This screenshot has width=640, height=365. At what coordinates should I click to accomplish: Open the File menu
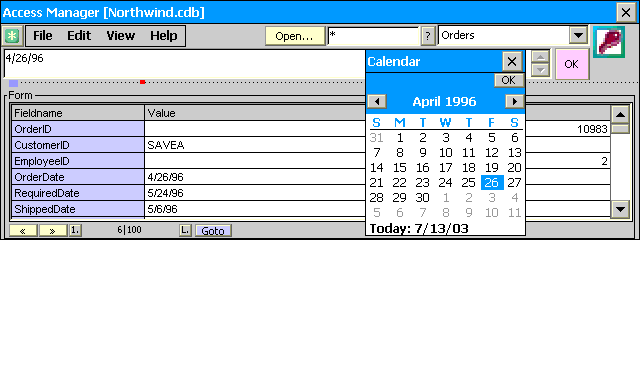point(42,36)
